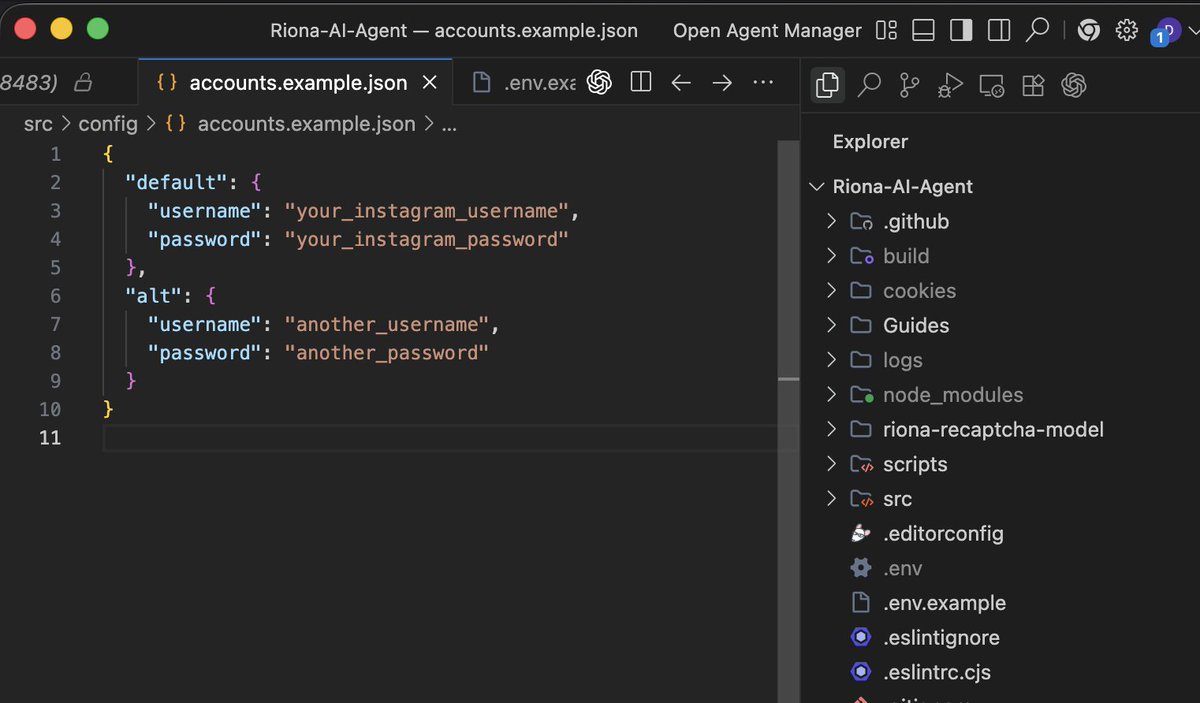Screen dimensions: 1200x703
Task: Toggle the secondary side bar visibility
Action: pyautogui.click(x=998, y=30)
